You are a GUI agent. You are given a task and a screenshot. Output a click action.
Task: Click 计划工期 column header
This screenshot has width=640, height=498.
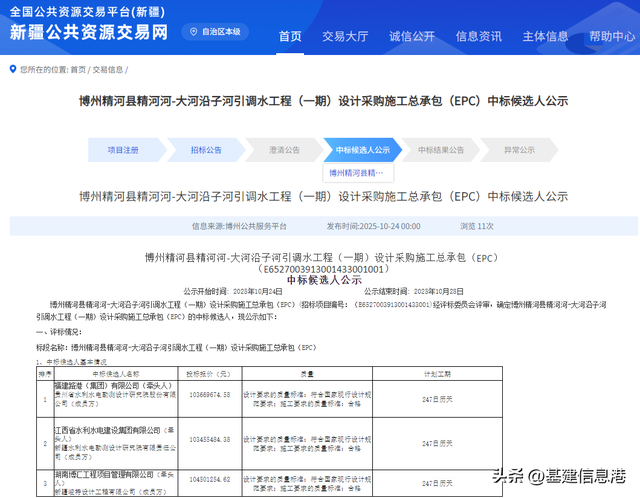[x=437, y=374]
